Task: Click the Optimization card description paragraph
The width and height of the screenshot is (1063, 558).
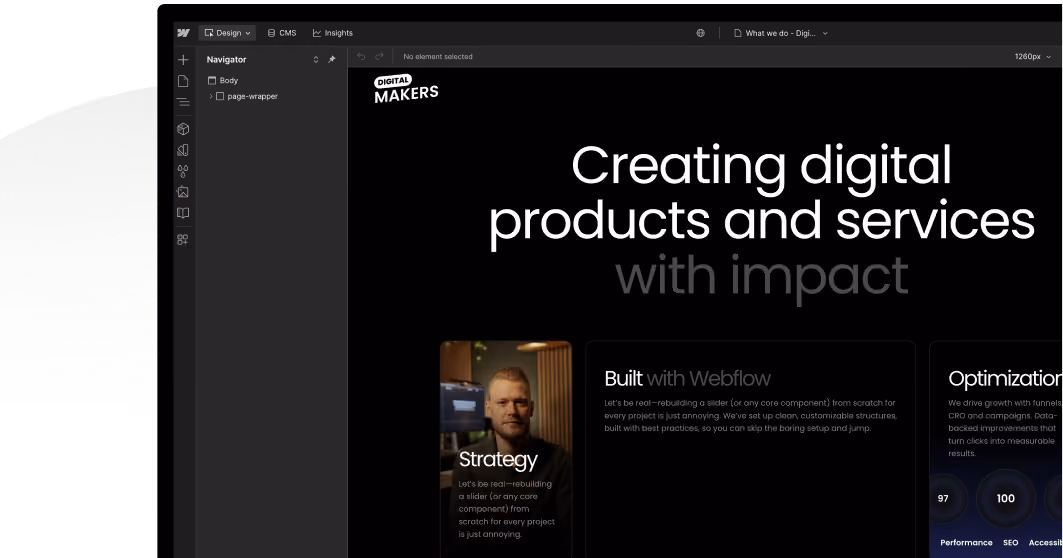Action: click(1005, 428)
